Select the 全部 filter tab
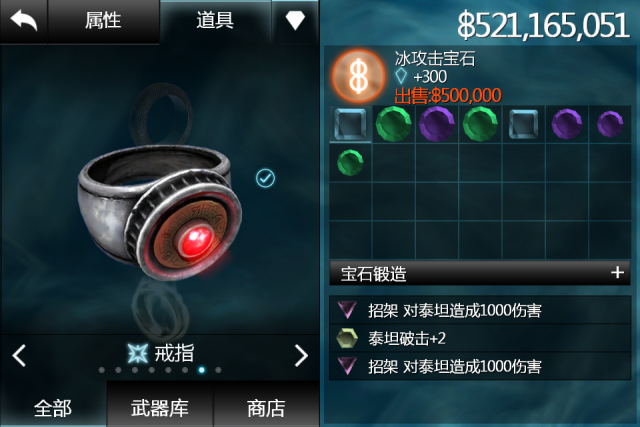This screenshot has width=640, height=427. coord(53,408)
